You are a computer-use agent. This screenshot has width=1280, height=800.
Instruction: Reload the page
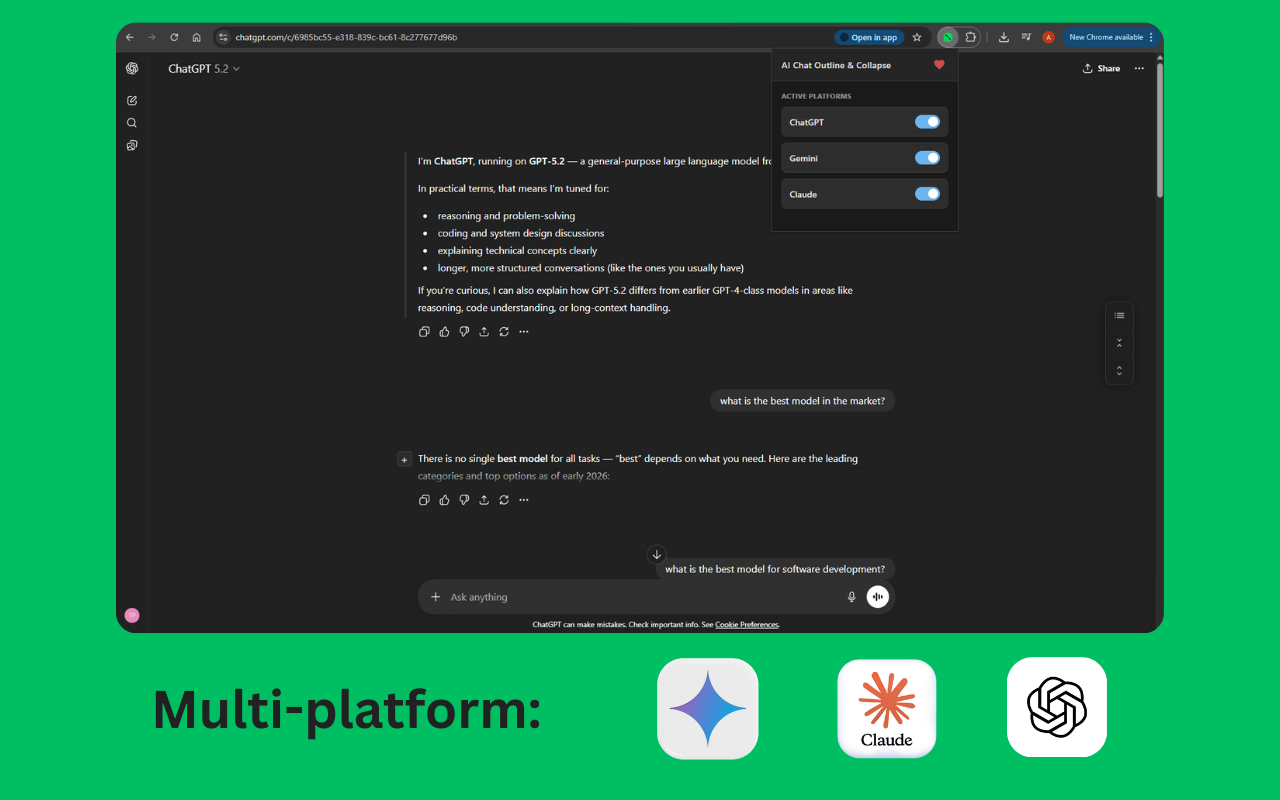[174, 37]
